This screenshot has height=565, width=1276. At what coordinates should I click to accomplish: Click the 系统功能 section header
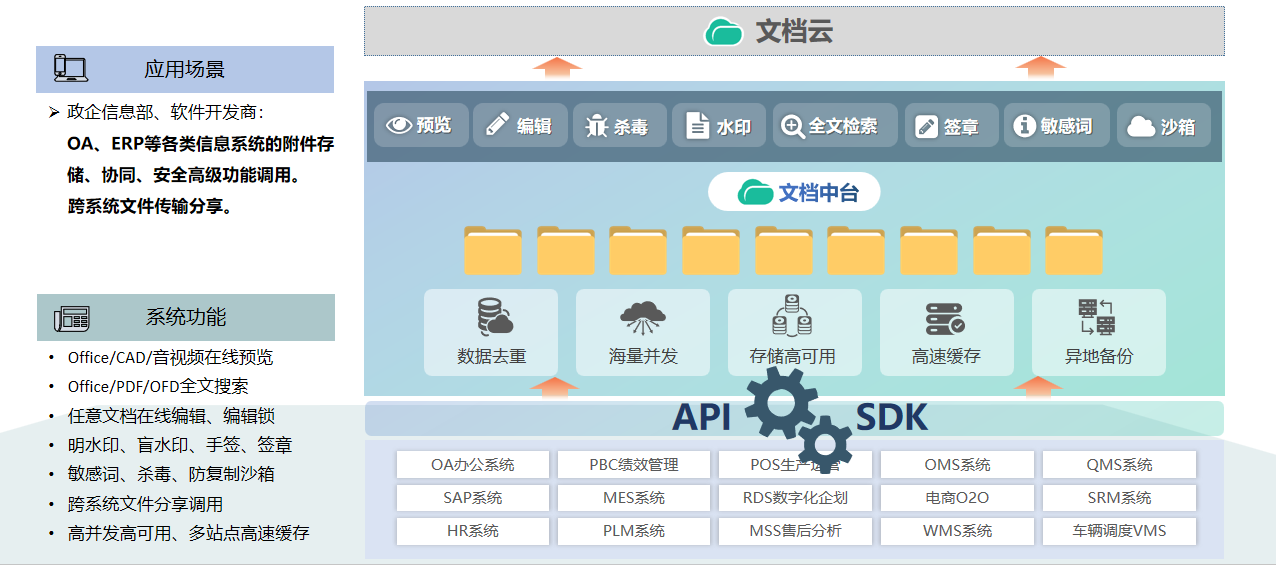(185, 317)
